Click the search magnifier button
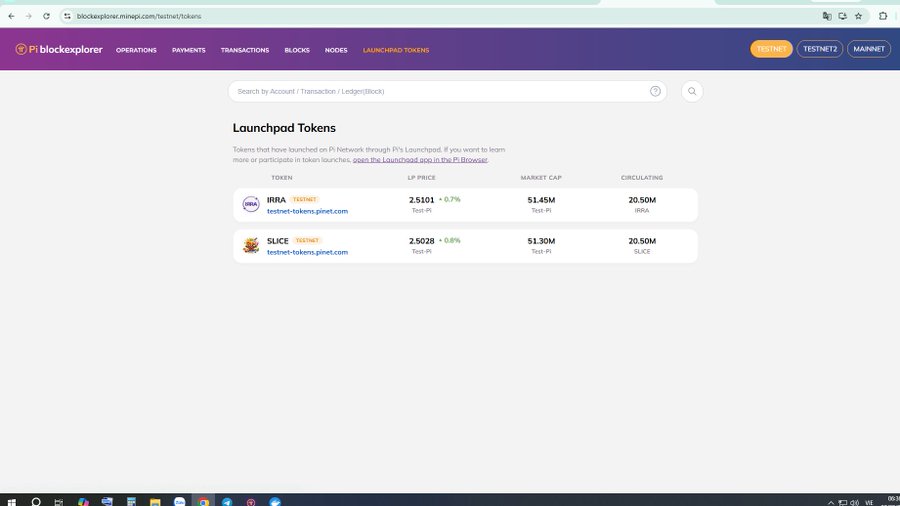The height and width of the screenshot is (506, 900). point(692,91)
